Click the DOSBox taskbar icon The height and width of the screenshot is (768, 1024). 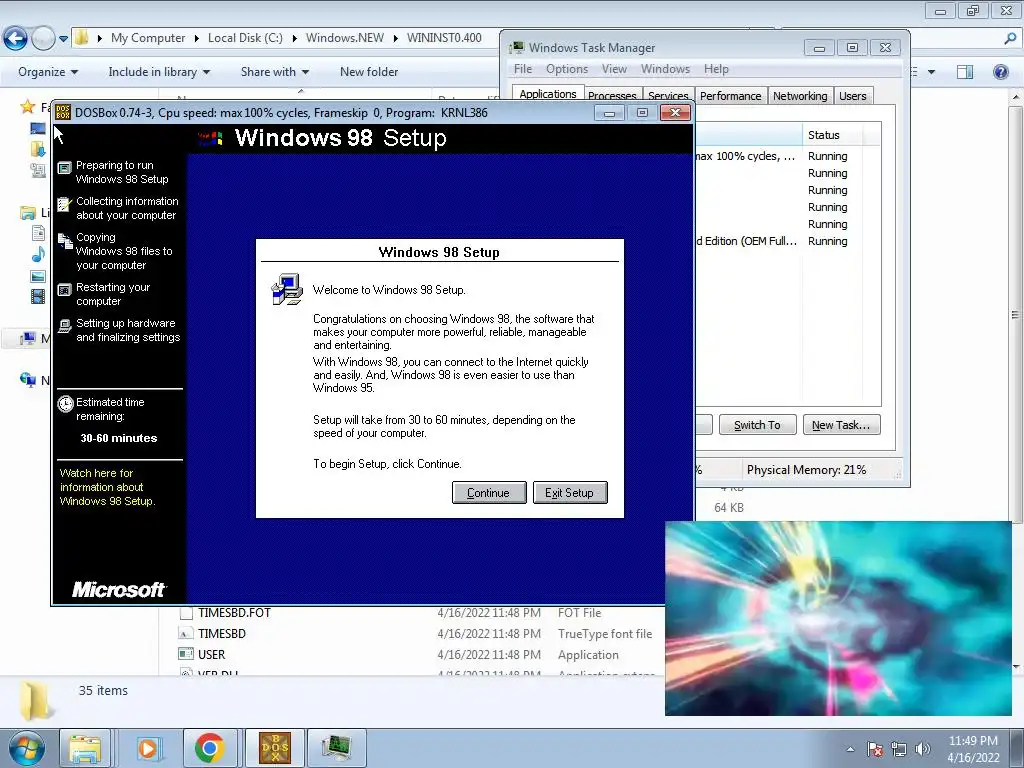tap(275, 748)
